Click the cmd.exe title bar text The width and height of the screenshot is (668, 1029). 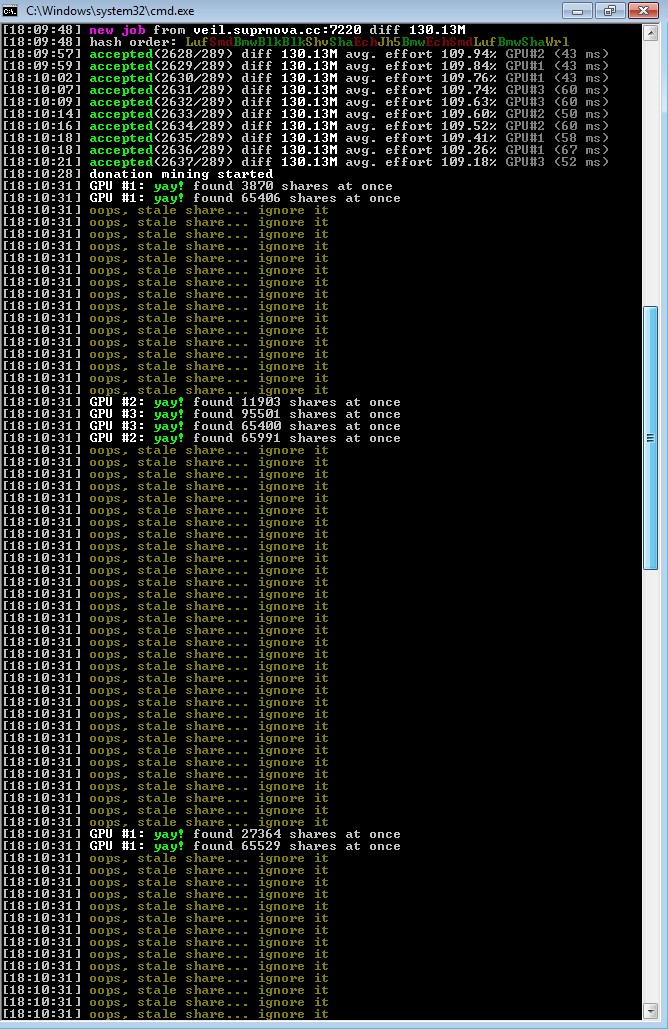(x=110, y=11)
